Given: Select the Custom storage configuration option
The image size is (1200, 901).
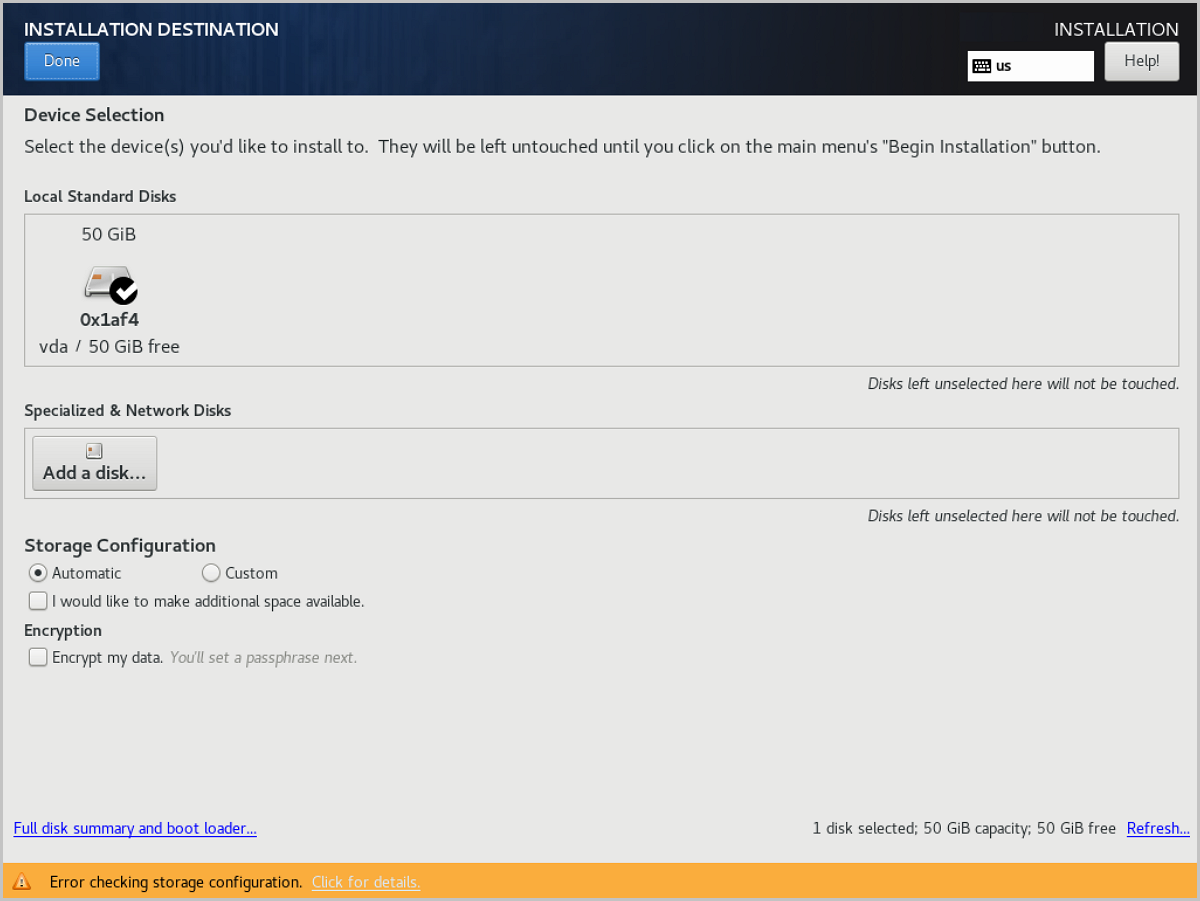Looking at the screenshot, I should pos(211,572).
